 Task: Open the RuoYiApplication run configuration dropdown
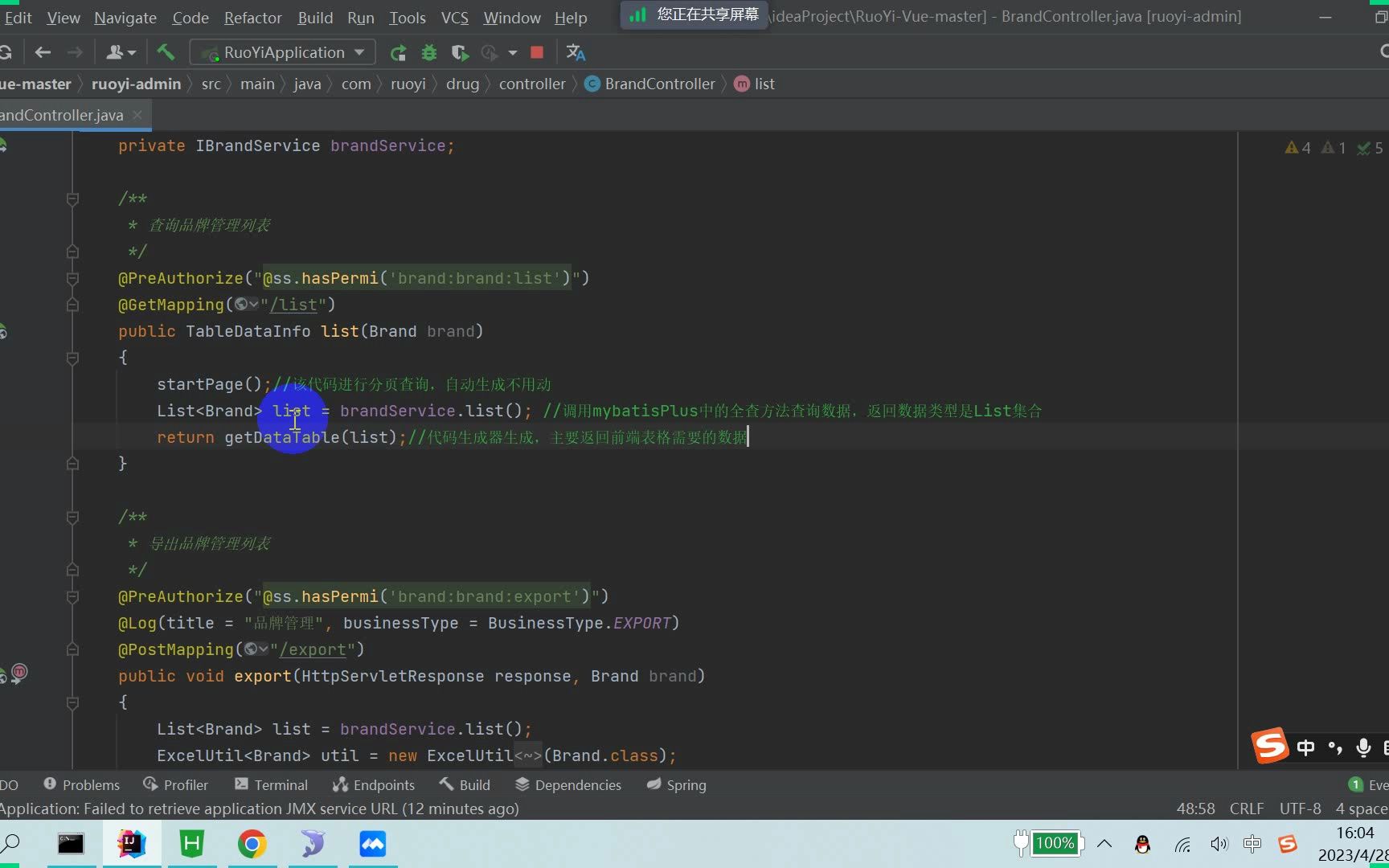coord(283,52)
